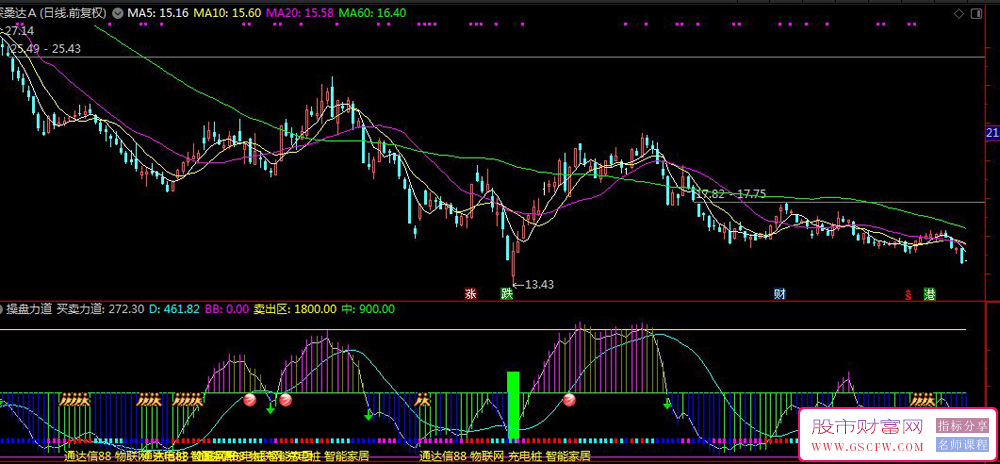Click the 27.14 high price label
Viewport: 1000px width, 464px height.
pos(19,31)
